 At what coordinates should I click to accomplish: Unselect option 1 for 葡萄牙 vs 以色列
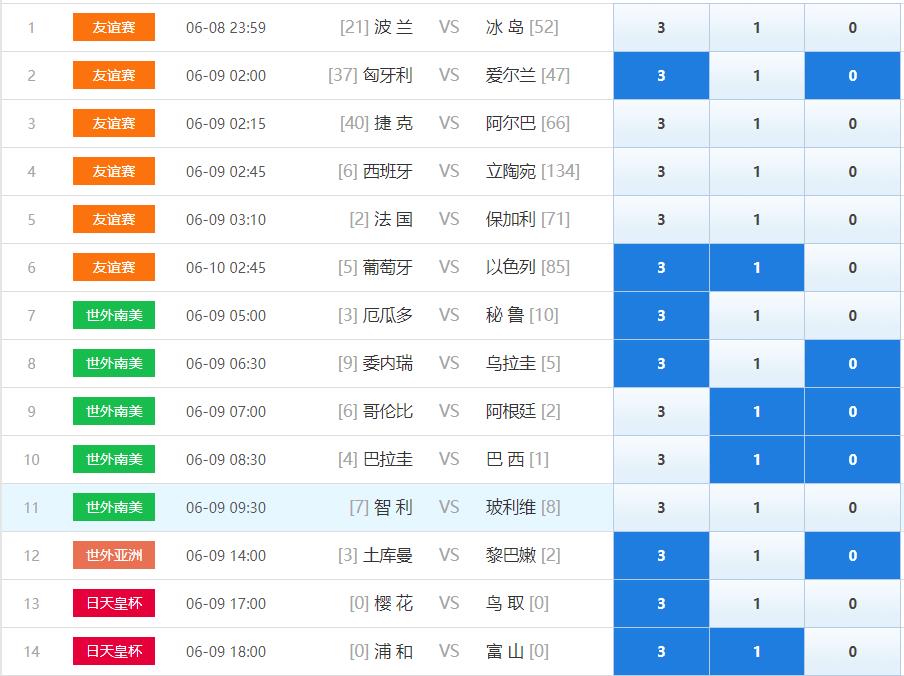756,268
